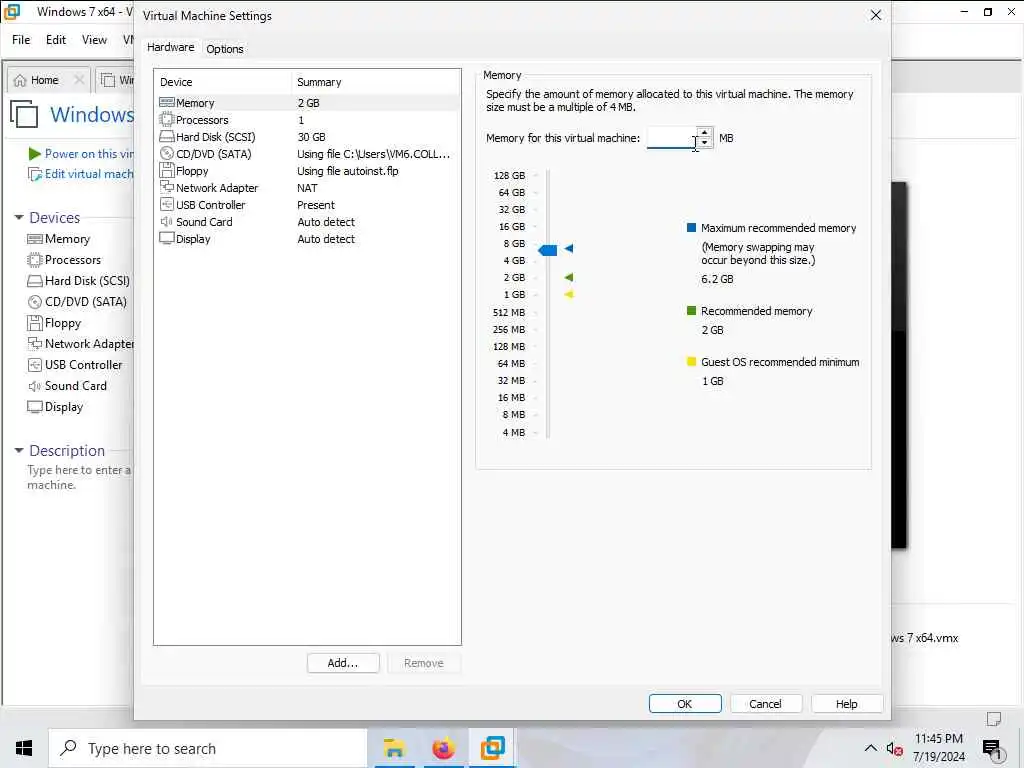The height and width of the screenshot is (768, 1024).
Task: Click Sound Card icon in main window
Action: click(x=35, y=386)
